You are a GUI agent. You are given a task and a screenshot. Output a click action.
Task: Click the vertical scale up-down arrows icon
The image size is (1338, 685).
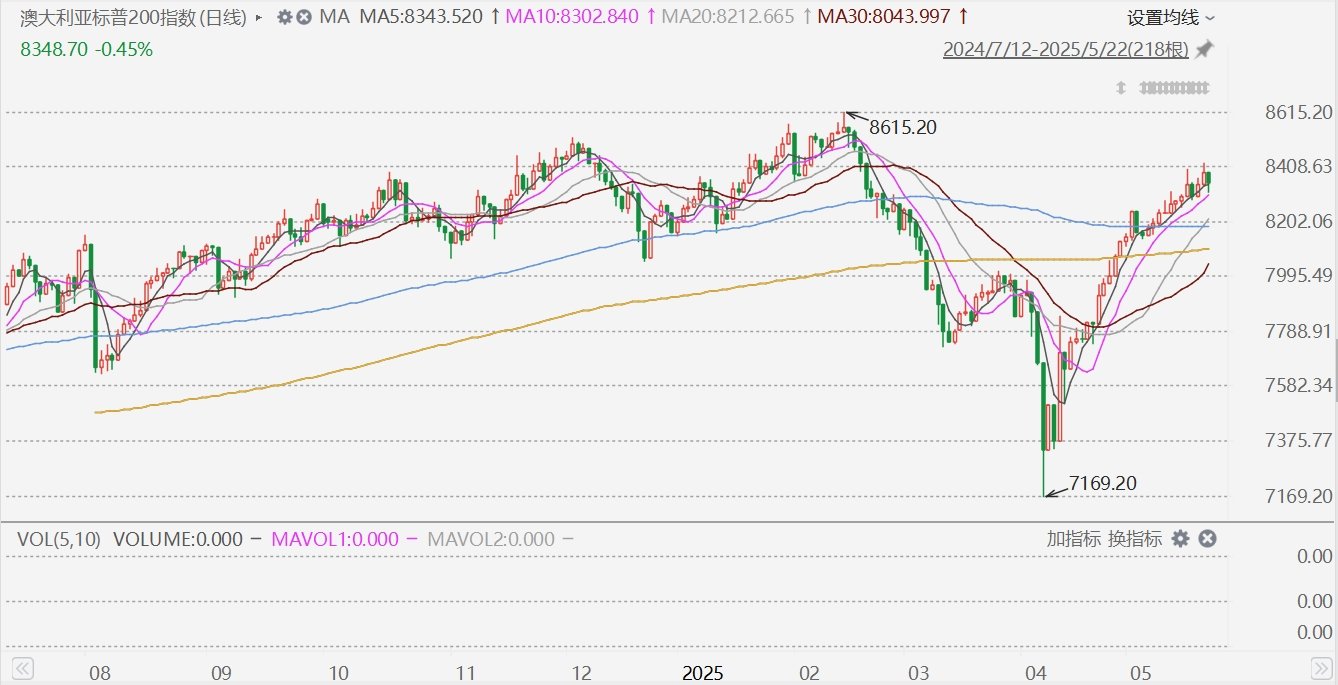pos(1121,87)
